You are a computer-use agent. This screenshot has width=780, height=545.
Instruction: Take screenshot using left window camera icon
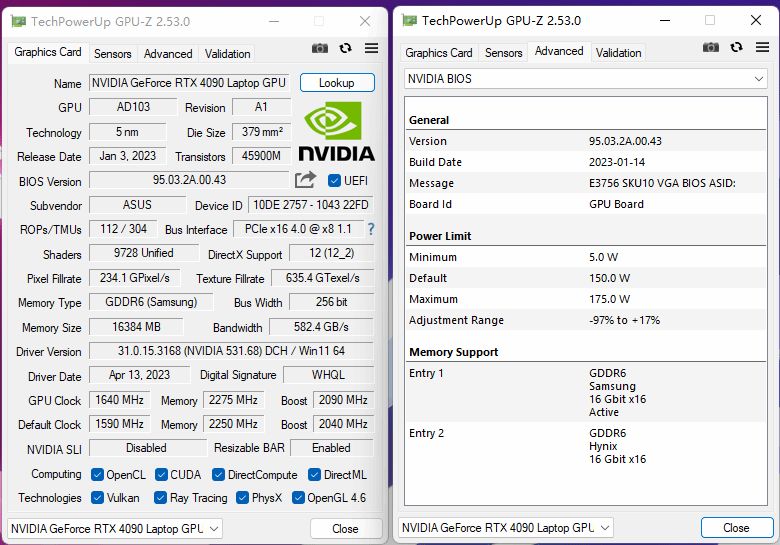coord(320,48)
